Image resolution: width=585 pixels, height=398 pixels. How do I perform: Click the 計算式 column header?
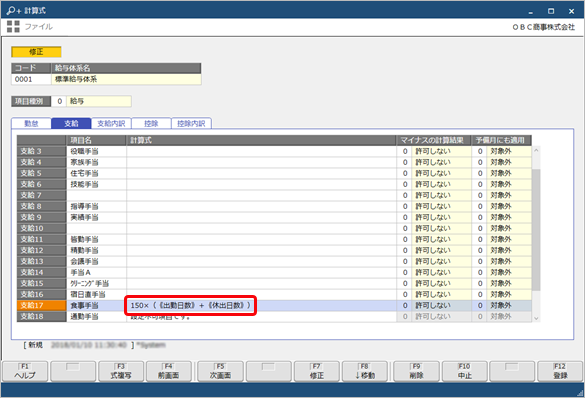[261, 140]
